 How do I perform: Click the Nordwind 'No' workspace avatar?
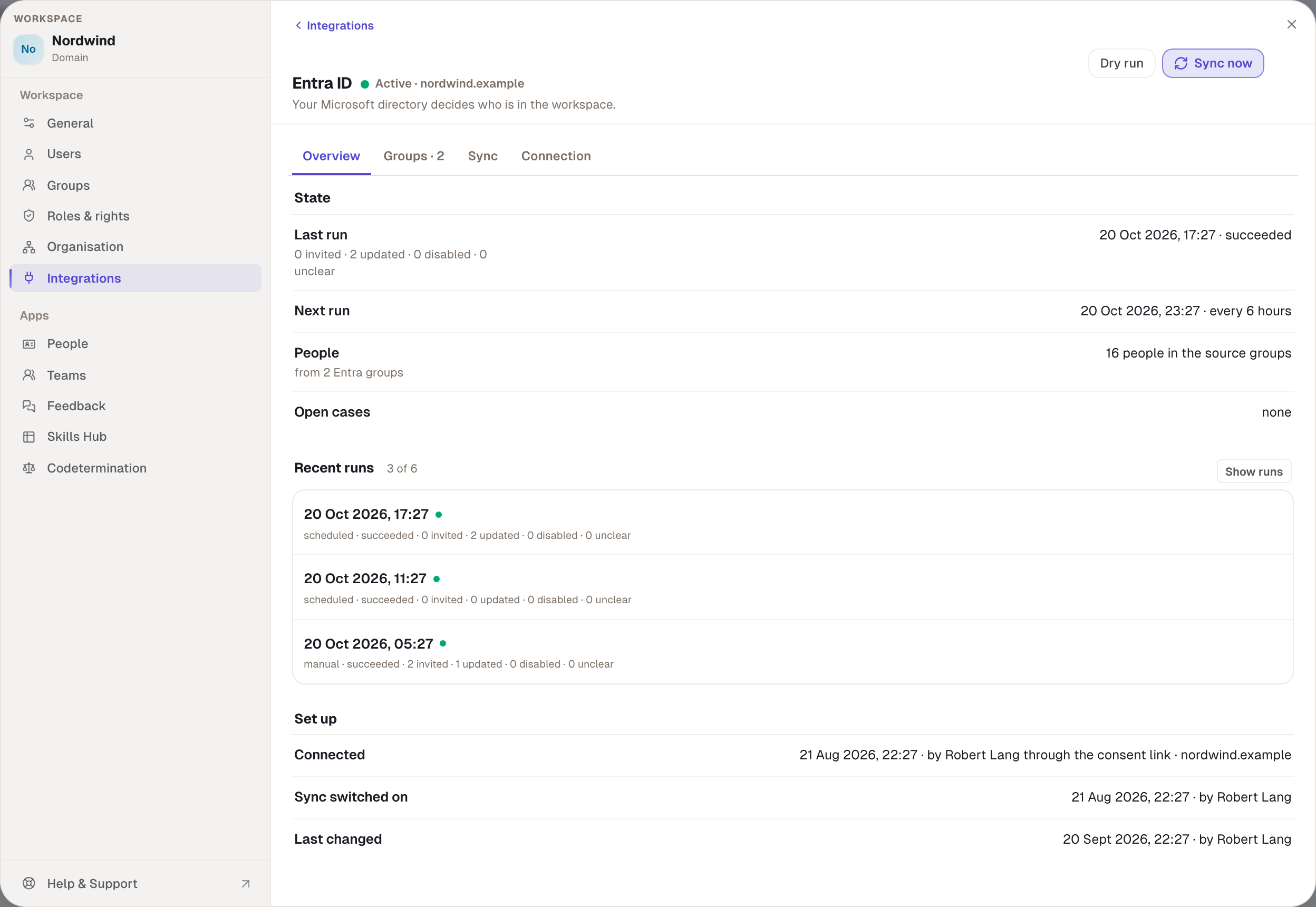click(28, 49)
